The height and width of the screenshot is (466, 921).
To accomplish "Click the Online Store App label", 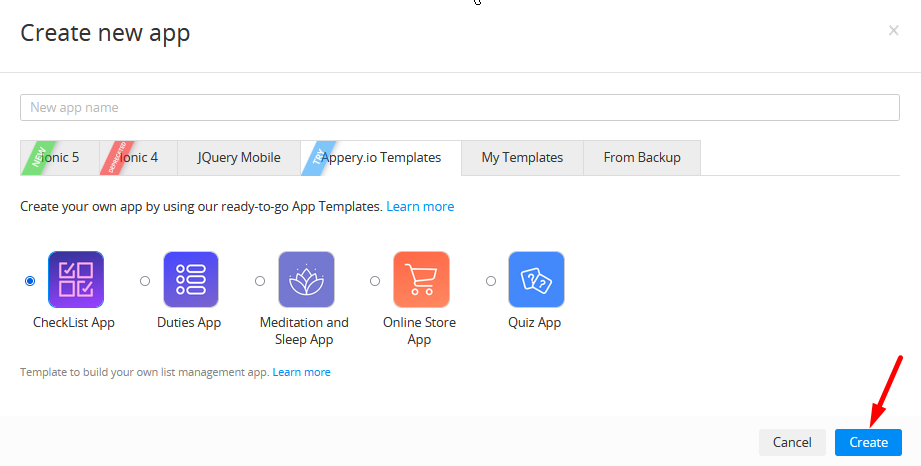I will [x=419, y=331].
